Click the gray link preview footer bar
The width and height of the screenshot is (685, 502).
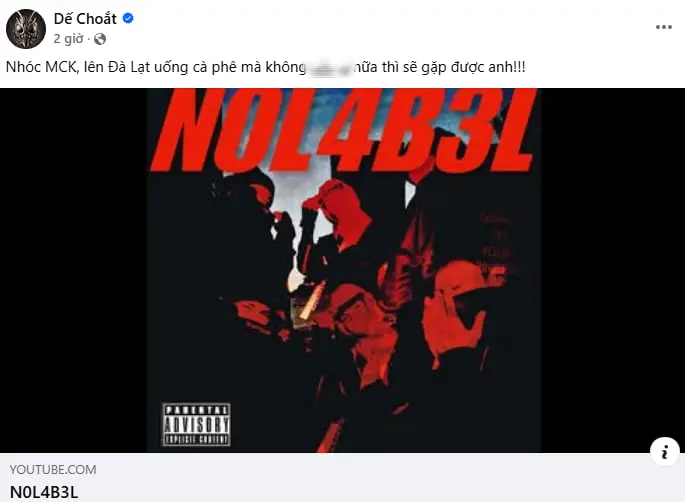click(x=342, y=477)
